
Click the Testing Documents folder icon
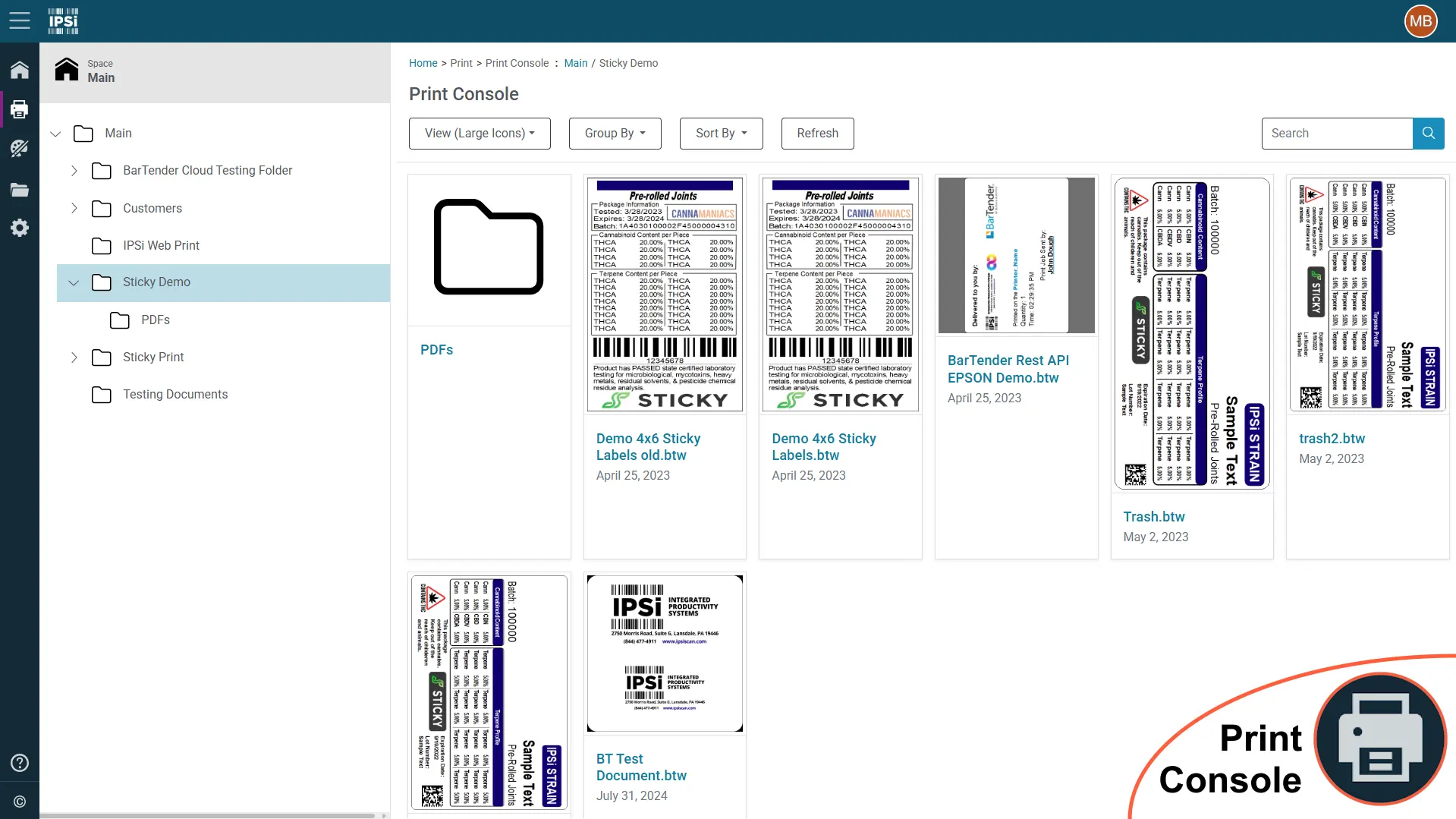point(102,395)
